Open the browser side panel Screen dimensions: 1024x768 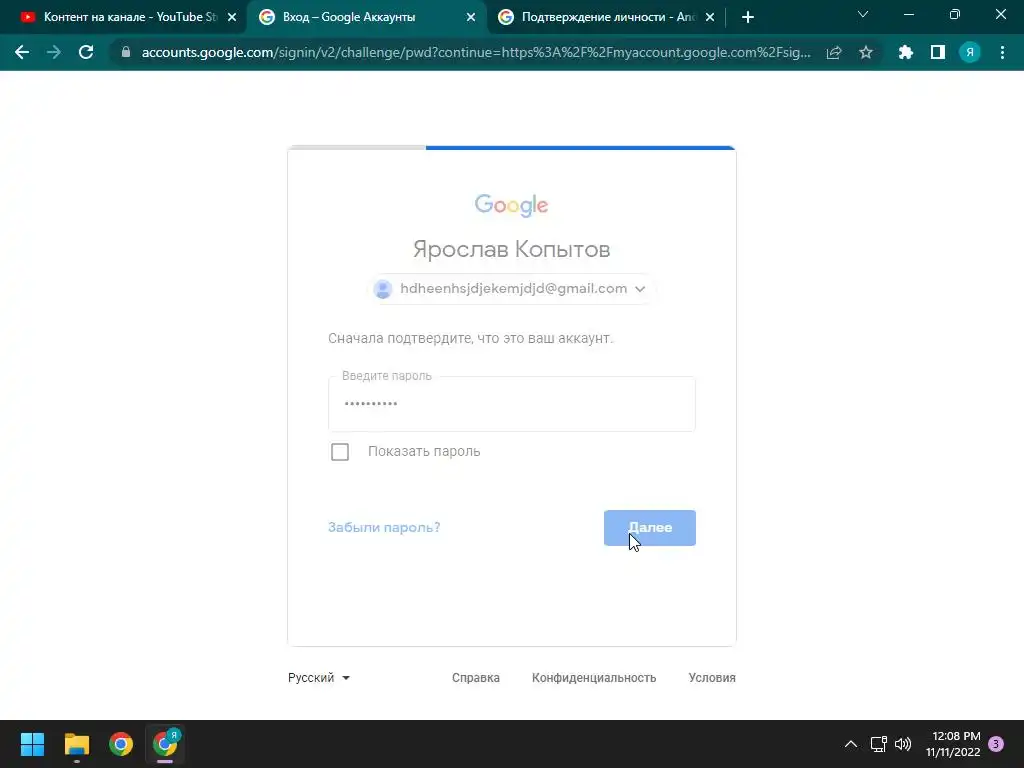pos(938,52)
